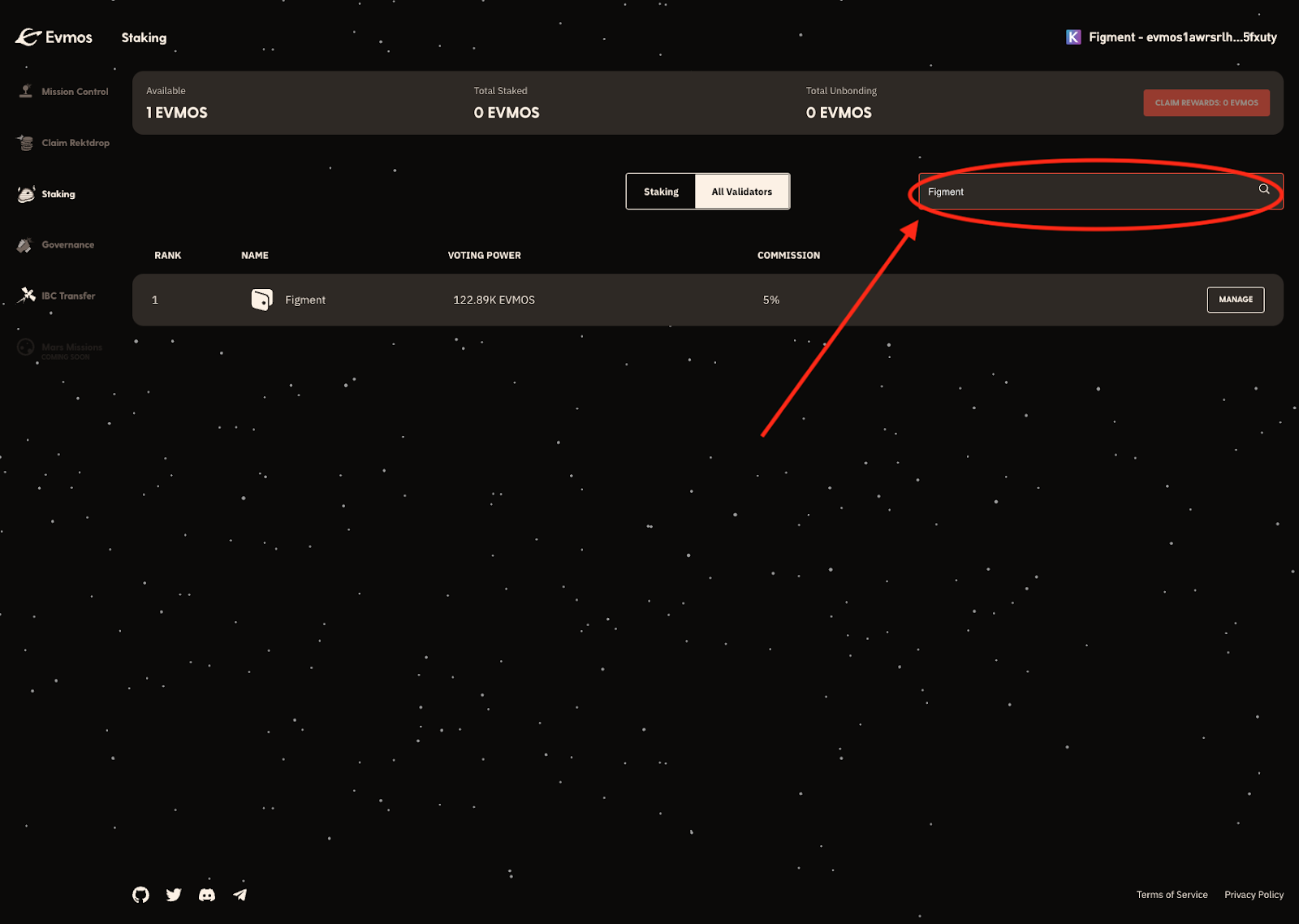Switch to the Staking tab

tap(661, 192)
